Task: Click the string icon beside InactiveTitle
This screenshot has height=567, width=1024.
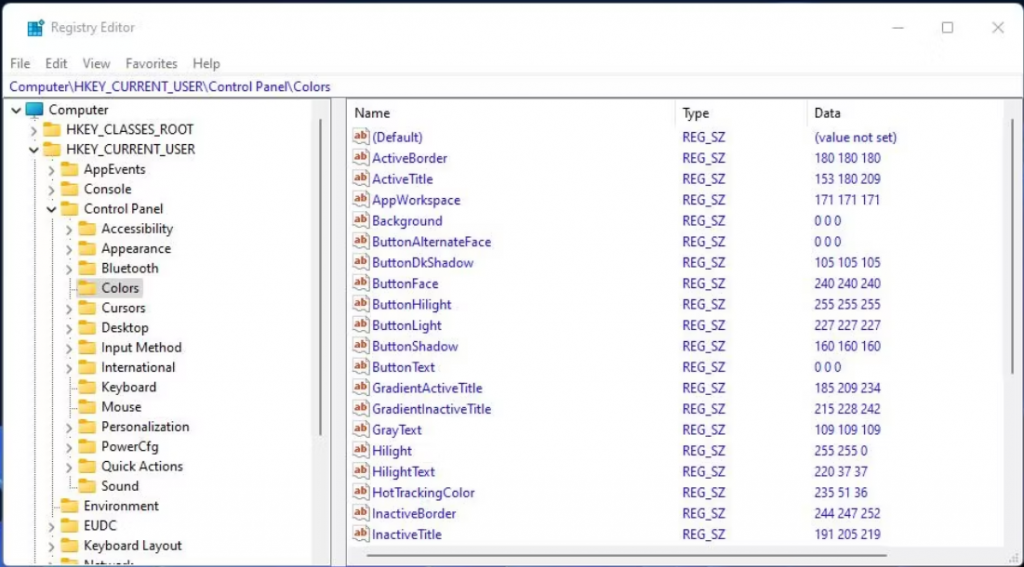Action: coord(360,534)
